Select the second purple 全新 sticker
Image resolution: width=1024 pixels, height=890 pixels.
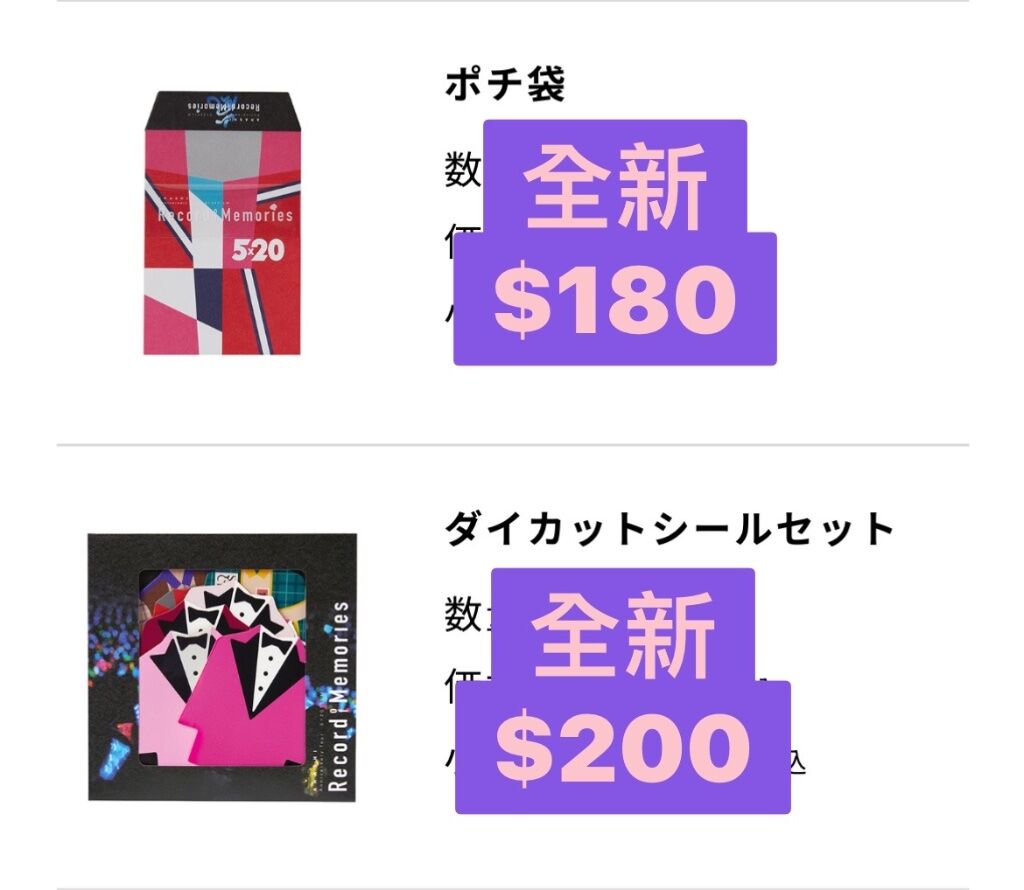tap(622, 627)
